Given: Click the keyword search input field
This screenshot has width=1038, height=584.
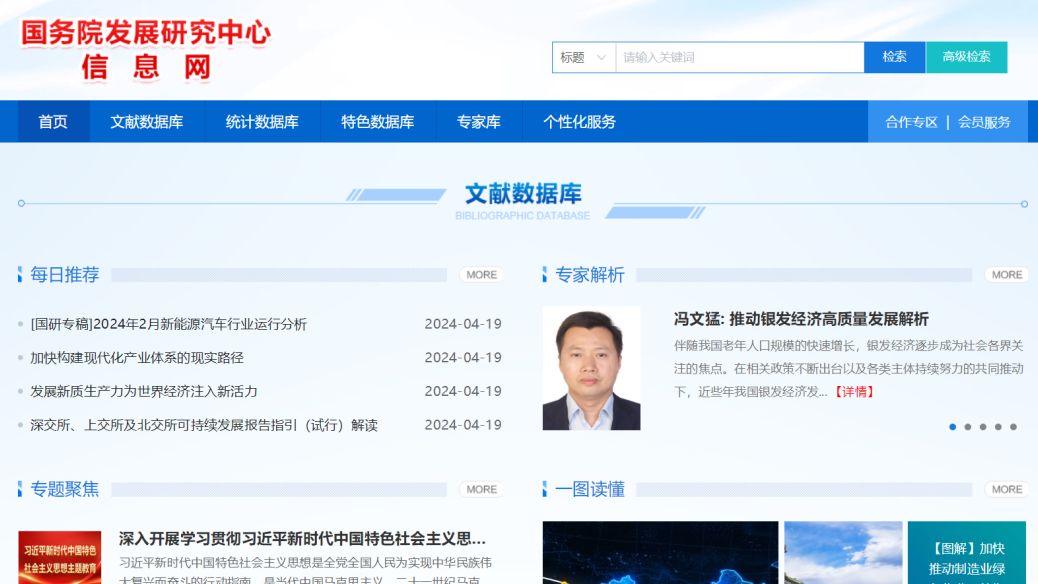Looking at the screenshot, I should pos(738,58).
